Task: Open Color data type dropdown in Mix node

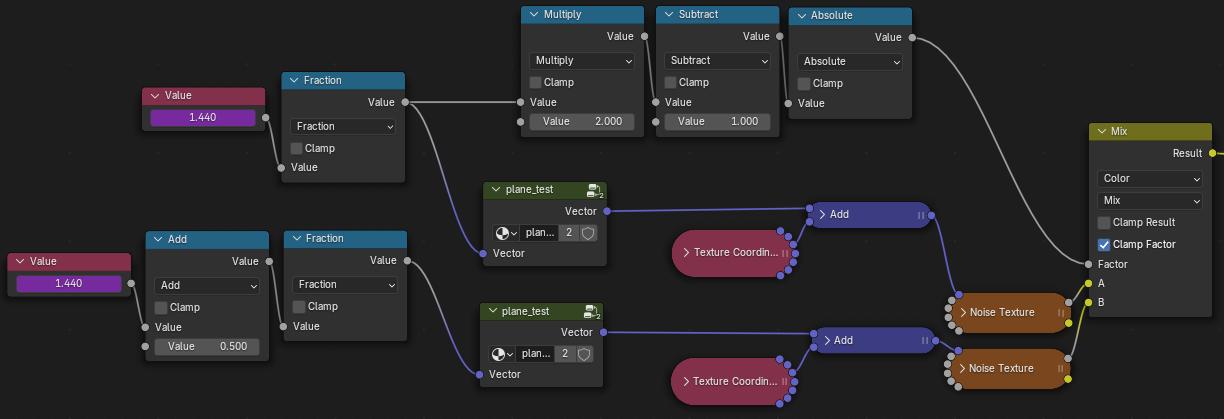Action: [x=1149, y=179]
